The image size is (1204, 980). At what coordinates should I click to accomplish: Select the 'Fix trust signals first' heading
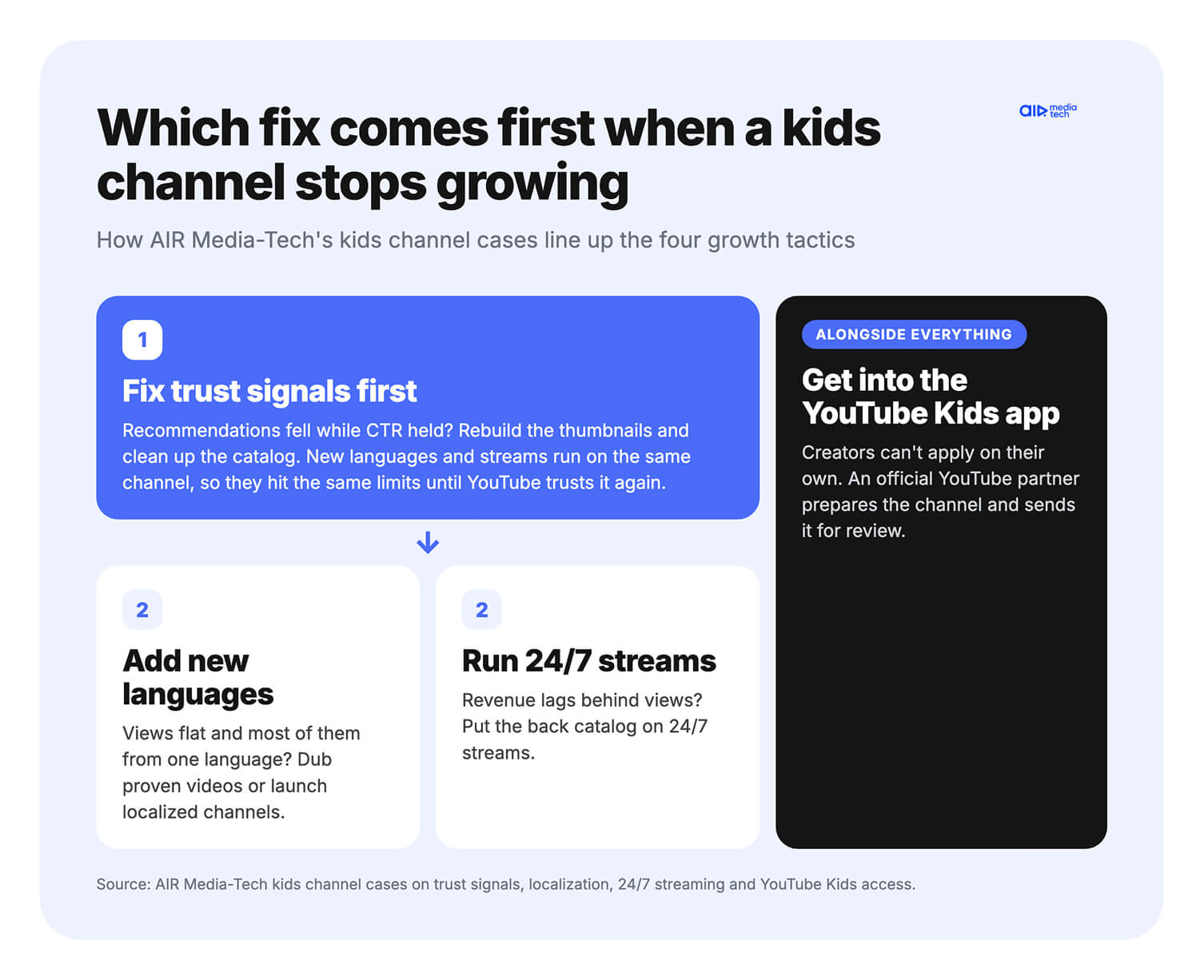click(x=269, y=391)
